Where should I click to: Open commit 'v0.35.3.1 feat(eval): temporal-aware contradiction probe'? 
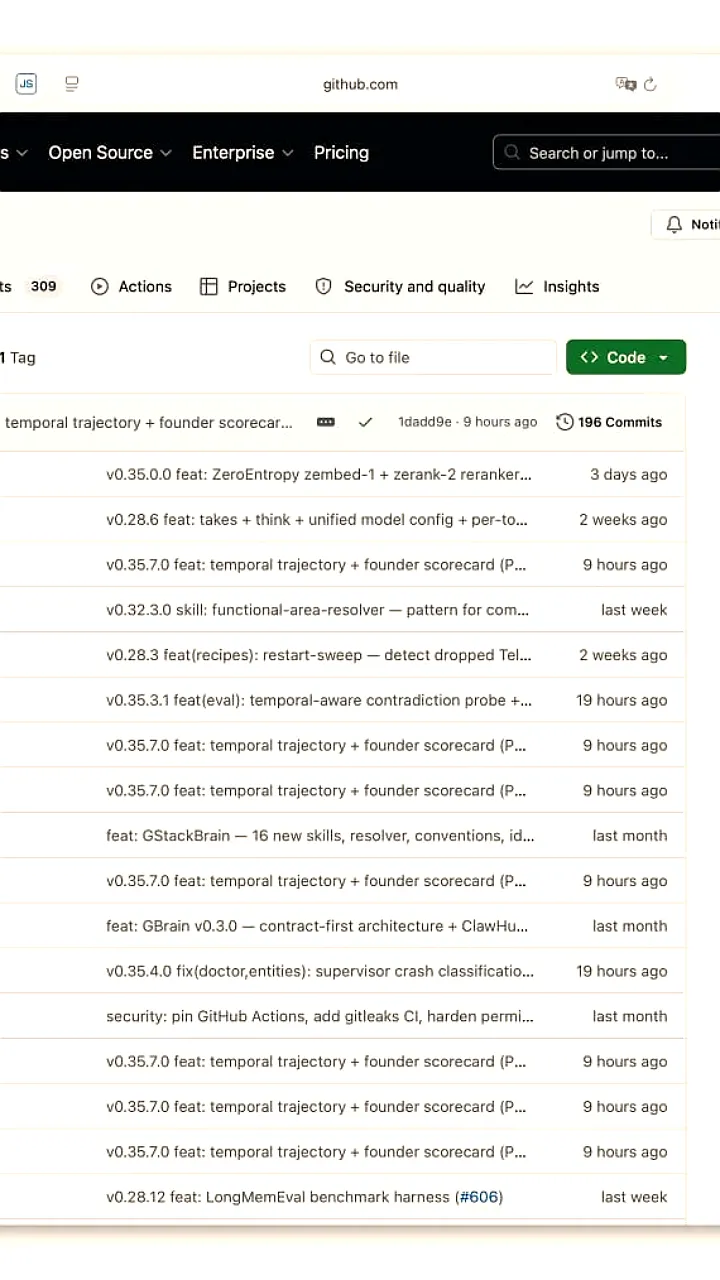(x=319, y=700)
